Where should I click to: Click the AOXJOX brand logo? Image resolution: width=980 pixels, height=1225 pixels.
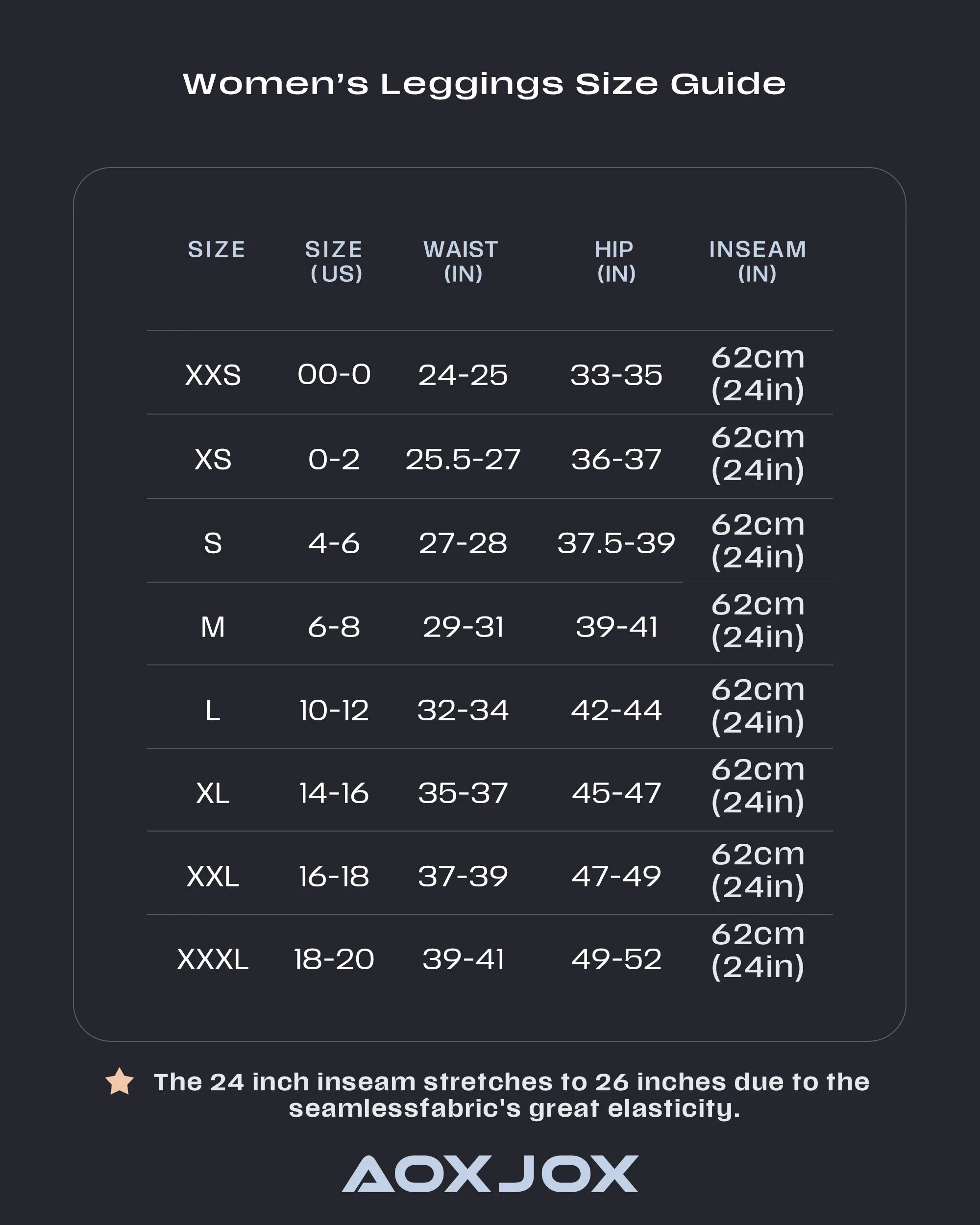point(490,1174)
